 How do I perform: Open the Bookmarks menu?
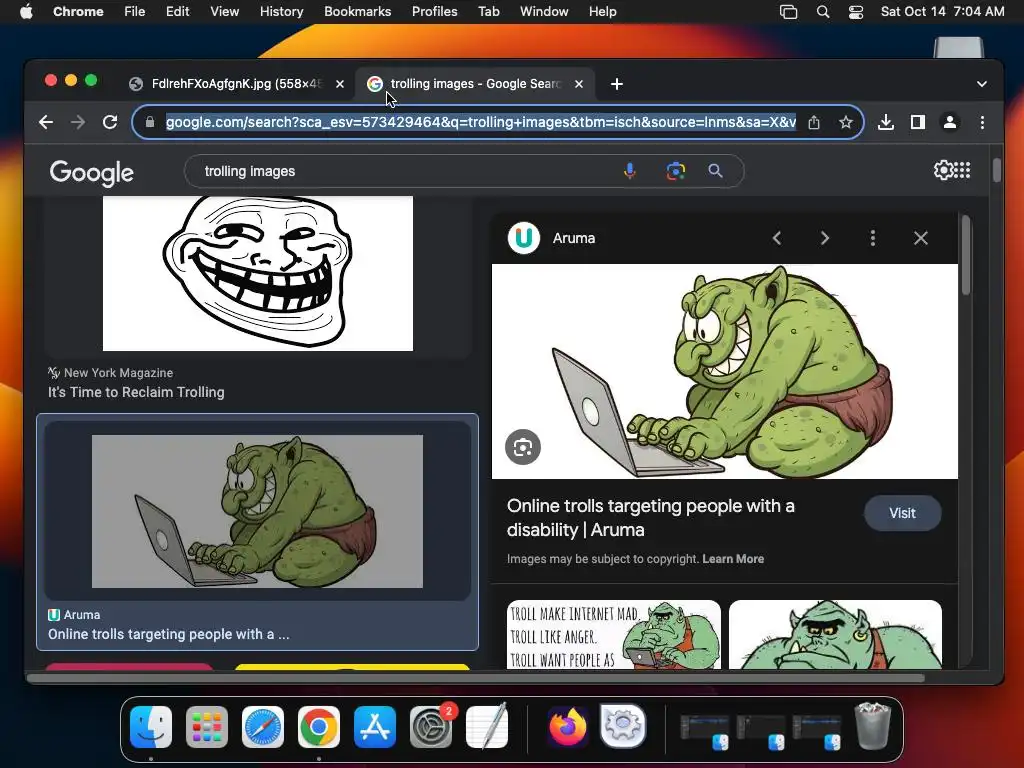[x=357, y=11]
